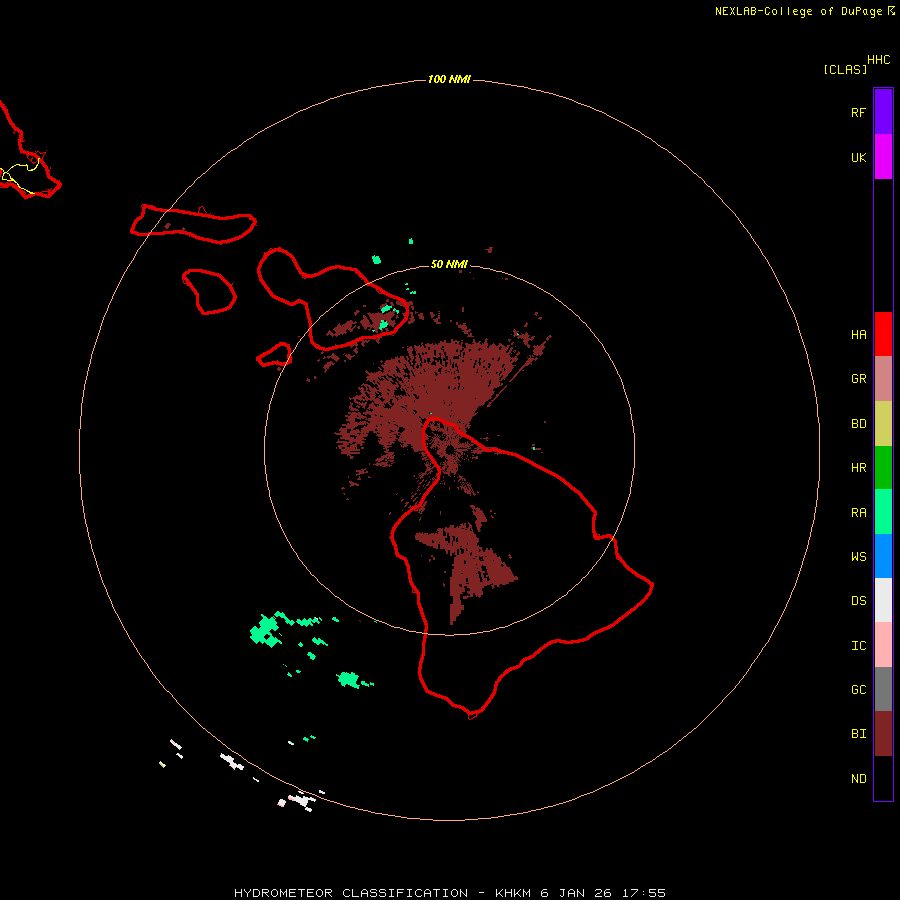Viewport: 900px width, 900px height.
Task: Click the HR legend label
Action: pyautogui.click(x=858, y=468)
